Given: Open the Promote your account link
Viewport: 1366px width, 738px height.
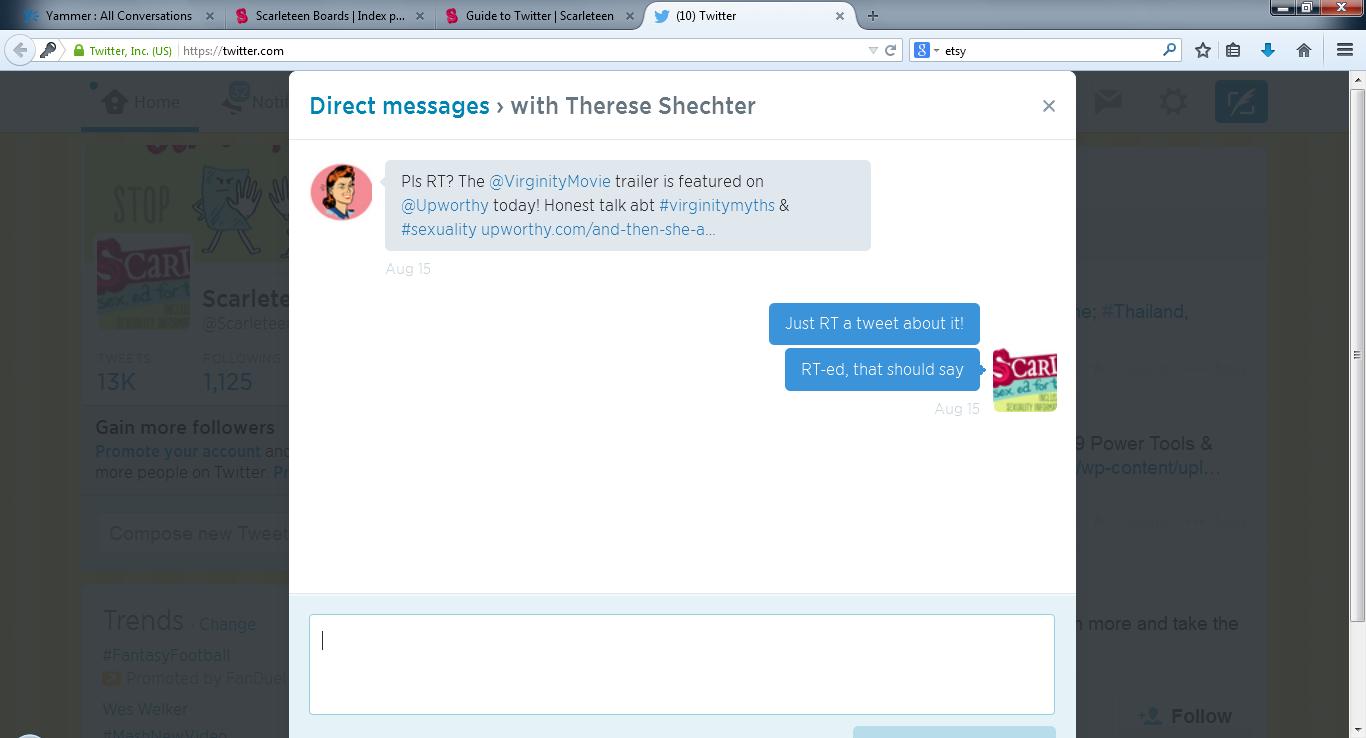Looking at the screenshot, I should (x=178, y=451).
